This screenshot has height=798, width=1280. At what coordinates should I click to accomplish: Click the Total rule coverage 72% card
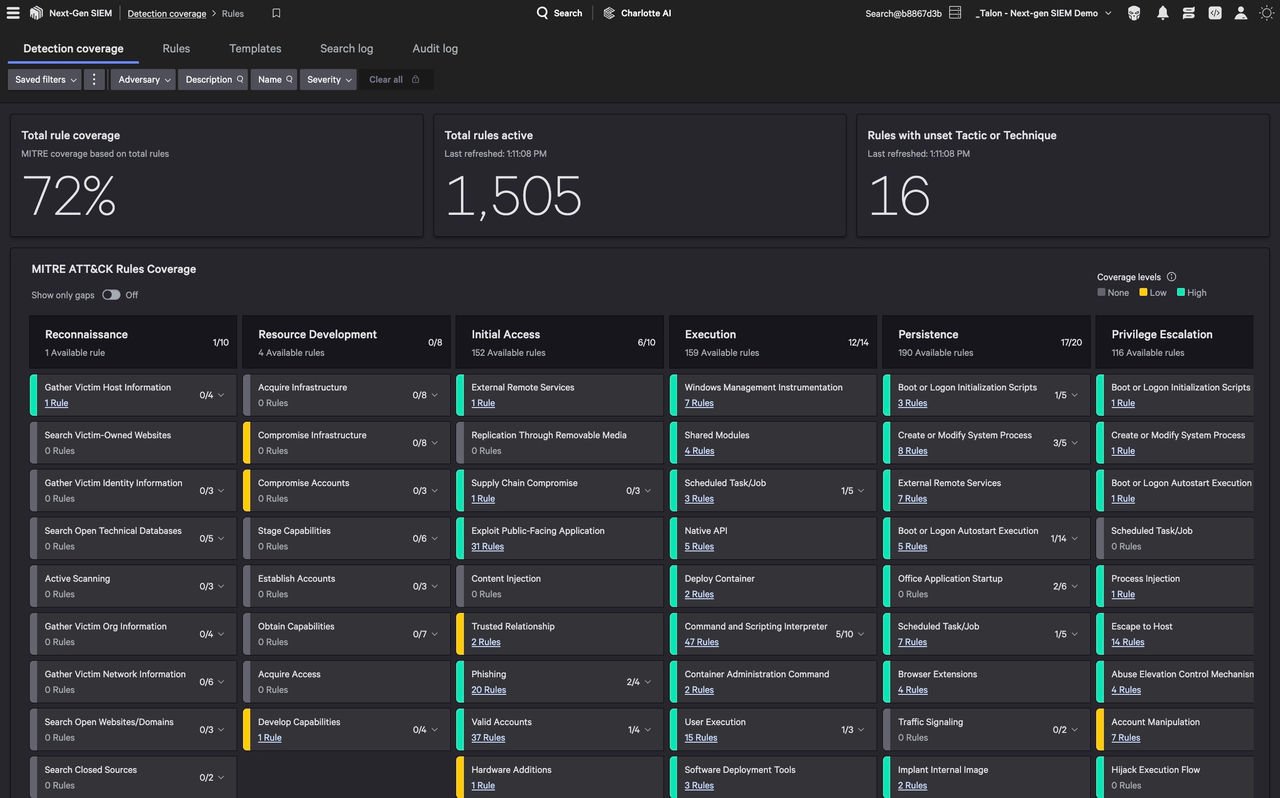tap(216, 175)
